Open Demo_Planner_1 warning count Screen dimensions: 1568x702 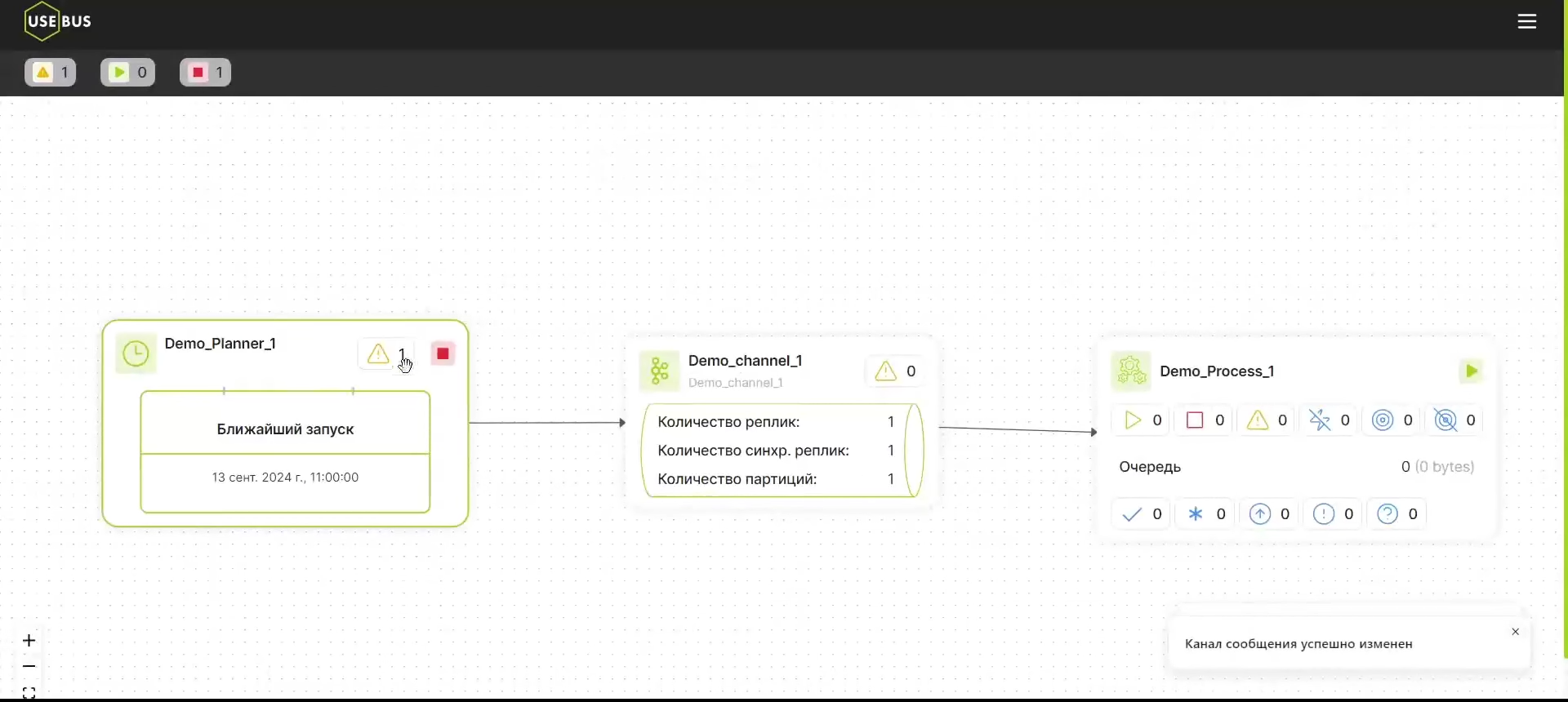386,354
